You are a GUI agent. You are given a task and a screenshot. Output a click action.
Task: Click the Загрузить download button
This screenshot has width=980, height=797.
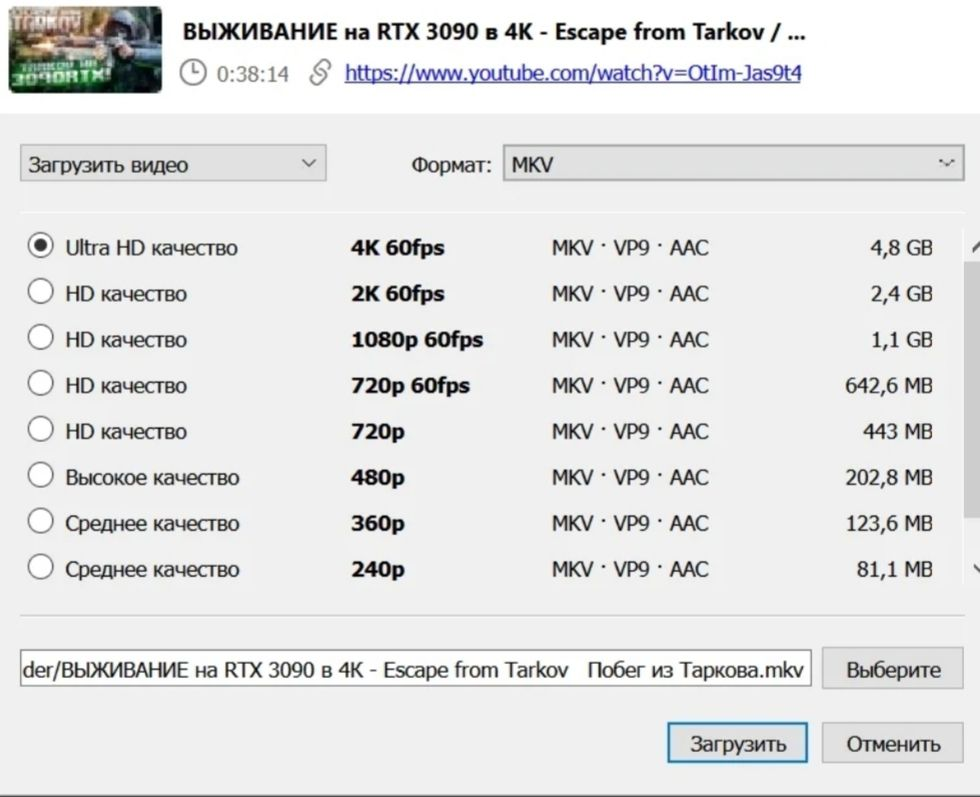738,743
